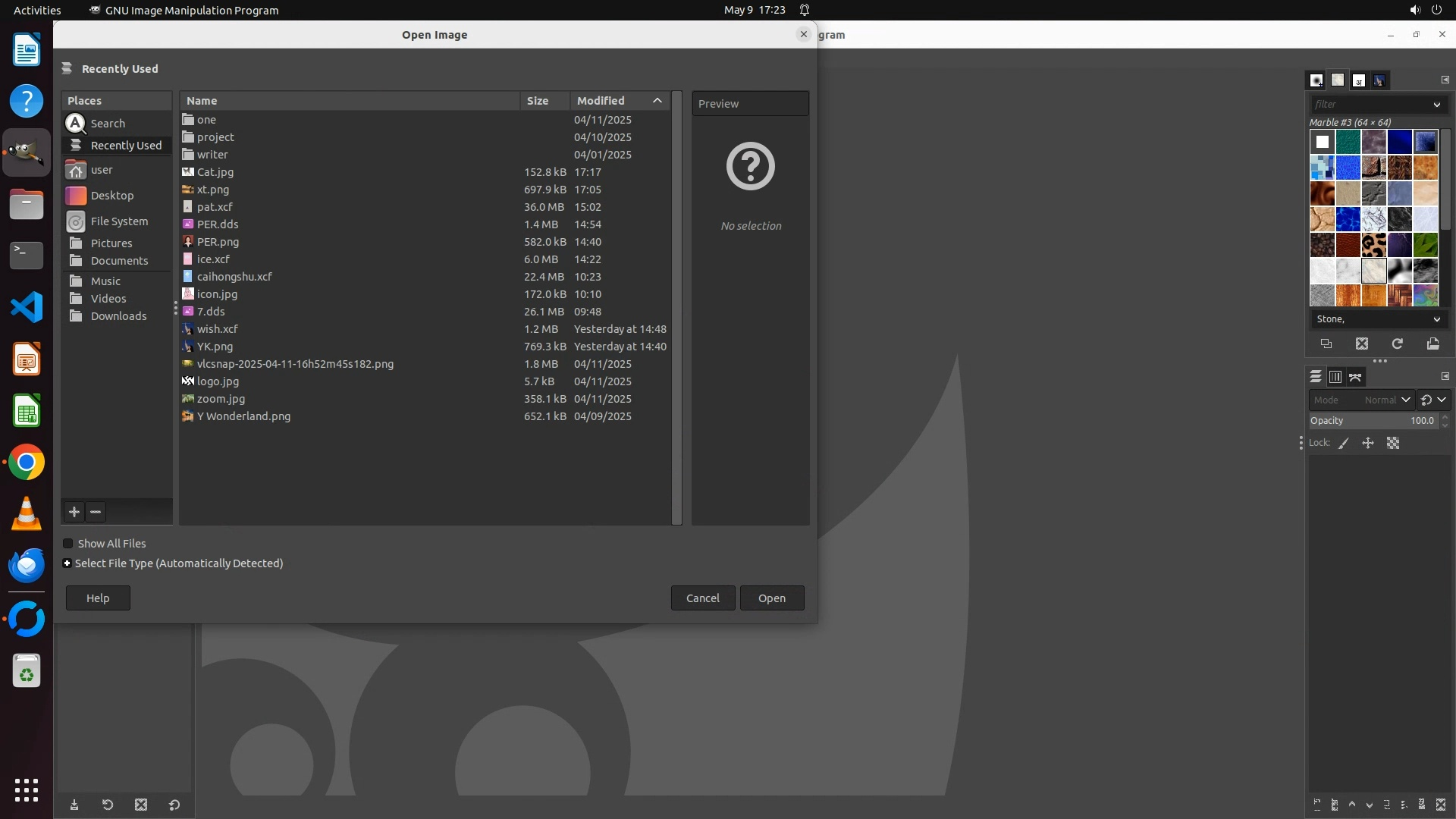Image resolution: width=1456 pixels, height=819 pixels.
Task: Toggle lock pixels brush icon
Action: point(1344,443)
